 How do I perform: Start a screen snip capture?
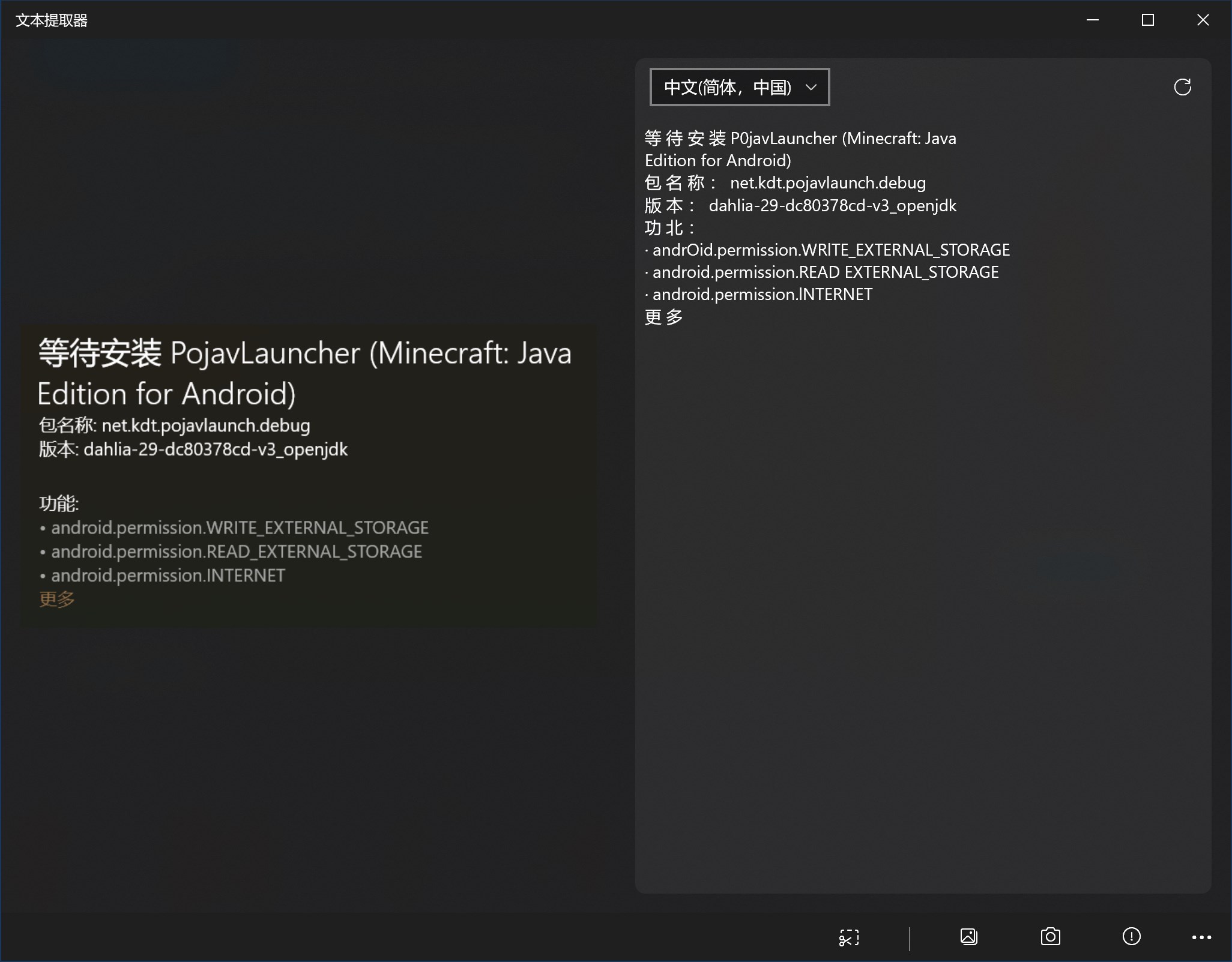(849, 937)
